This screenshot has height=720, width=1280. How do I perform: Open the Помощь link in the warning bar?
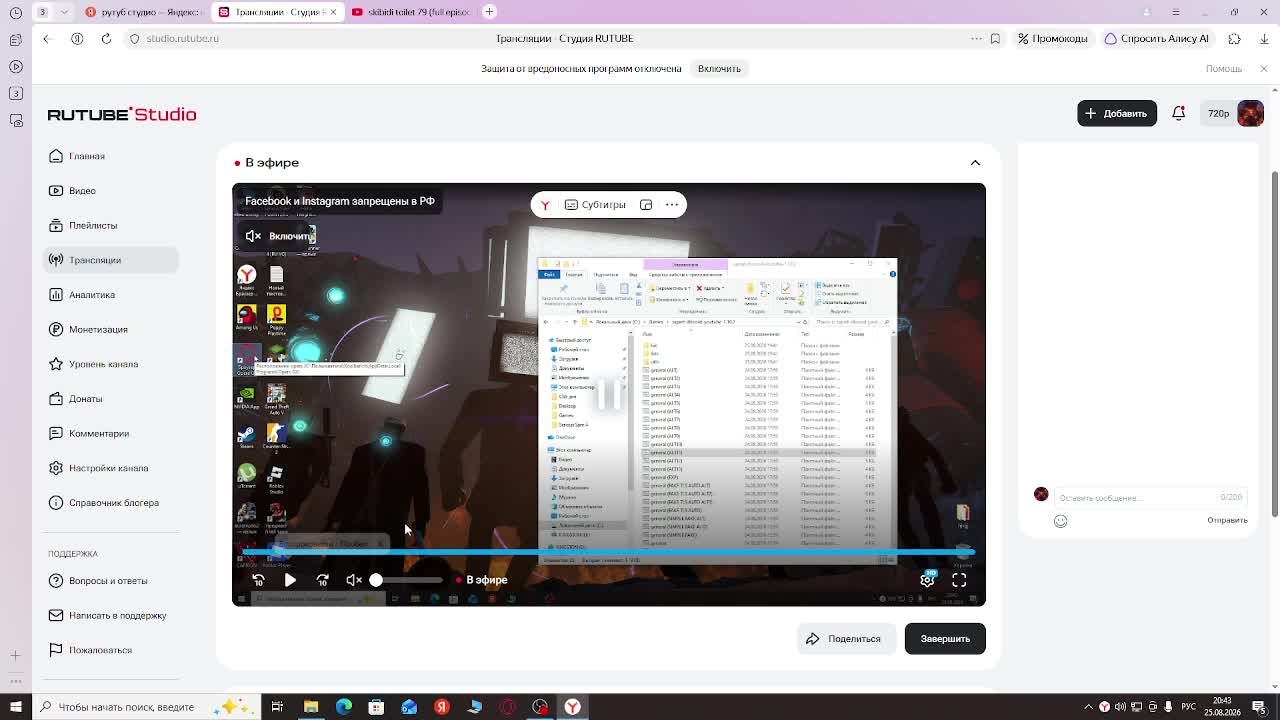[x=1224, y=69]
